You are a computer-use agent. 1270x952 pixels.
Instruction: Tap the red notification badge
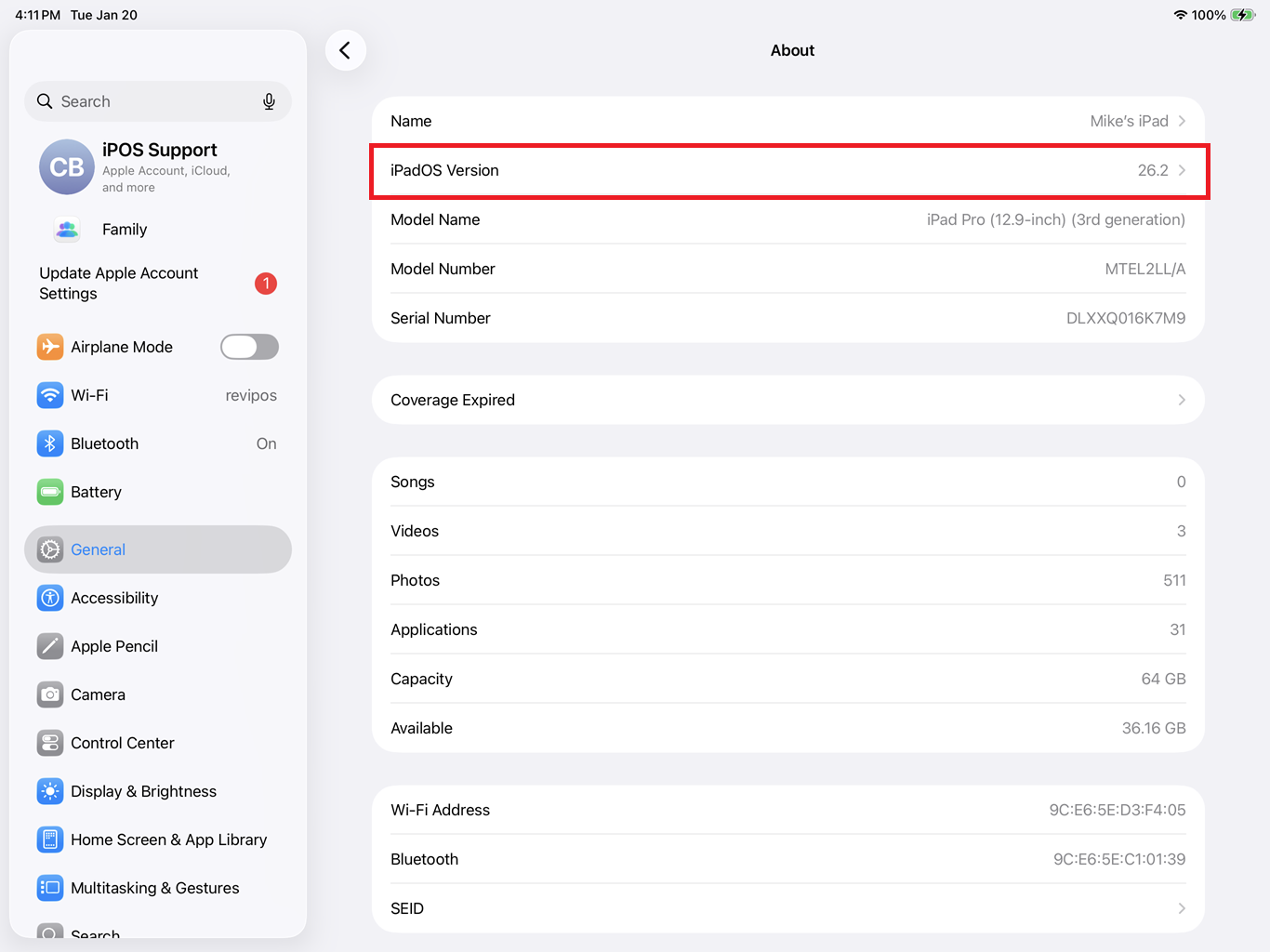[266, 284]
